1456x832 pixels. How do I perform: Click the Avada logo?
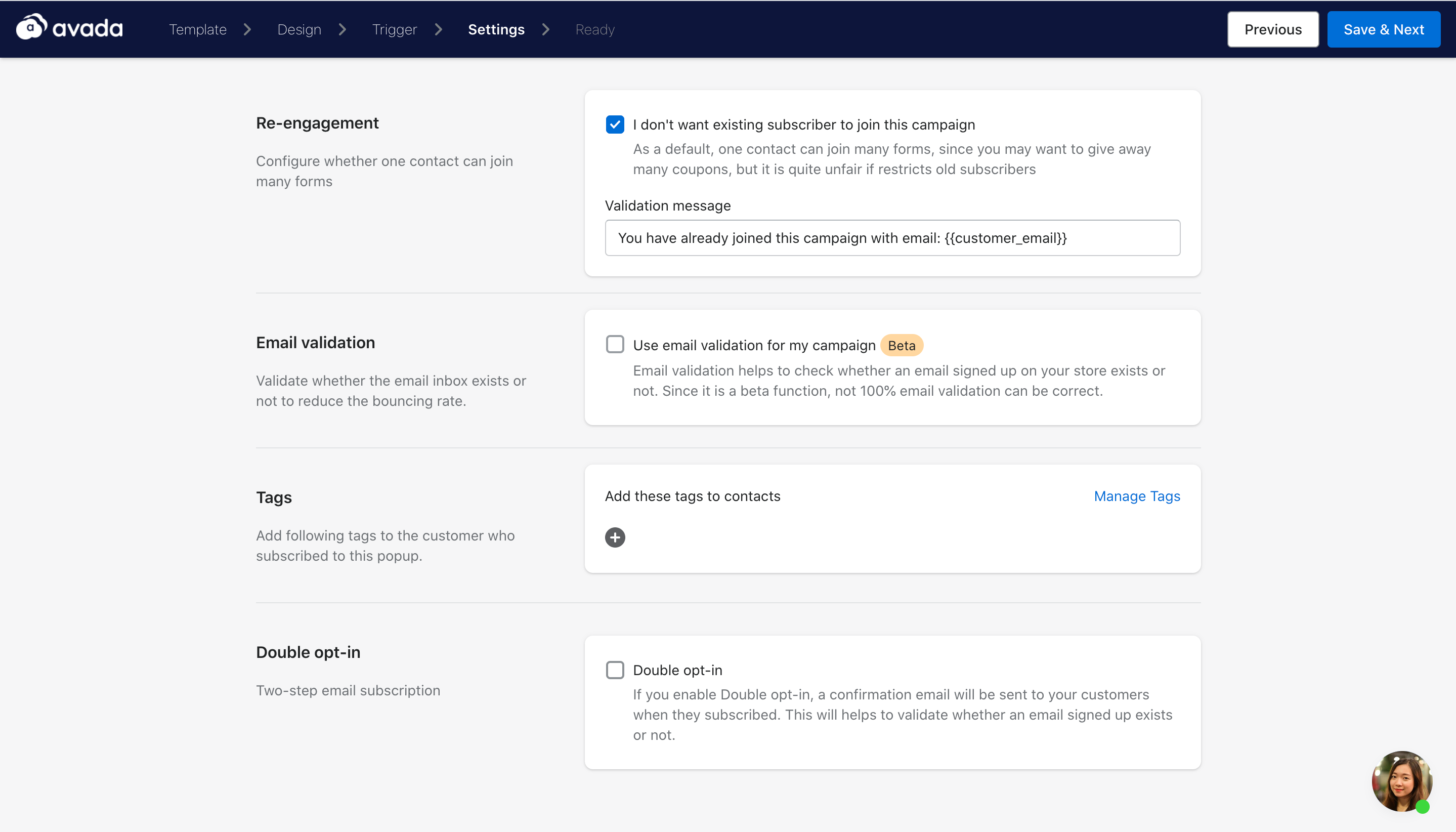[69, 27]
